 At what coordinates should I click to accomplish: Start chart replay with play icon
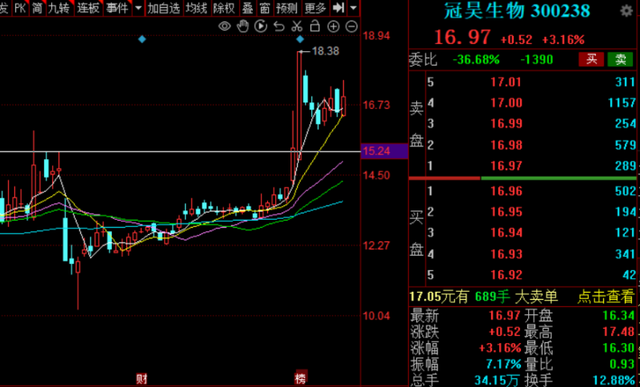(260, 27)
